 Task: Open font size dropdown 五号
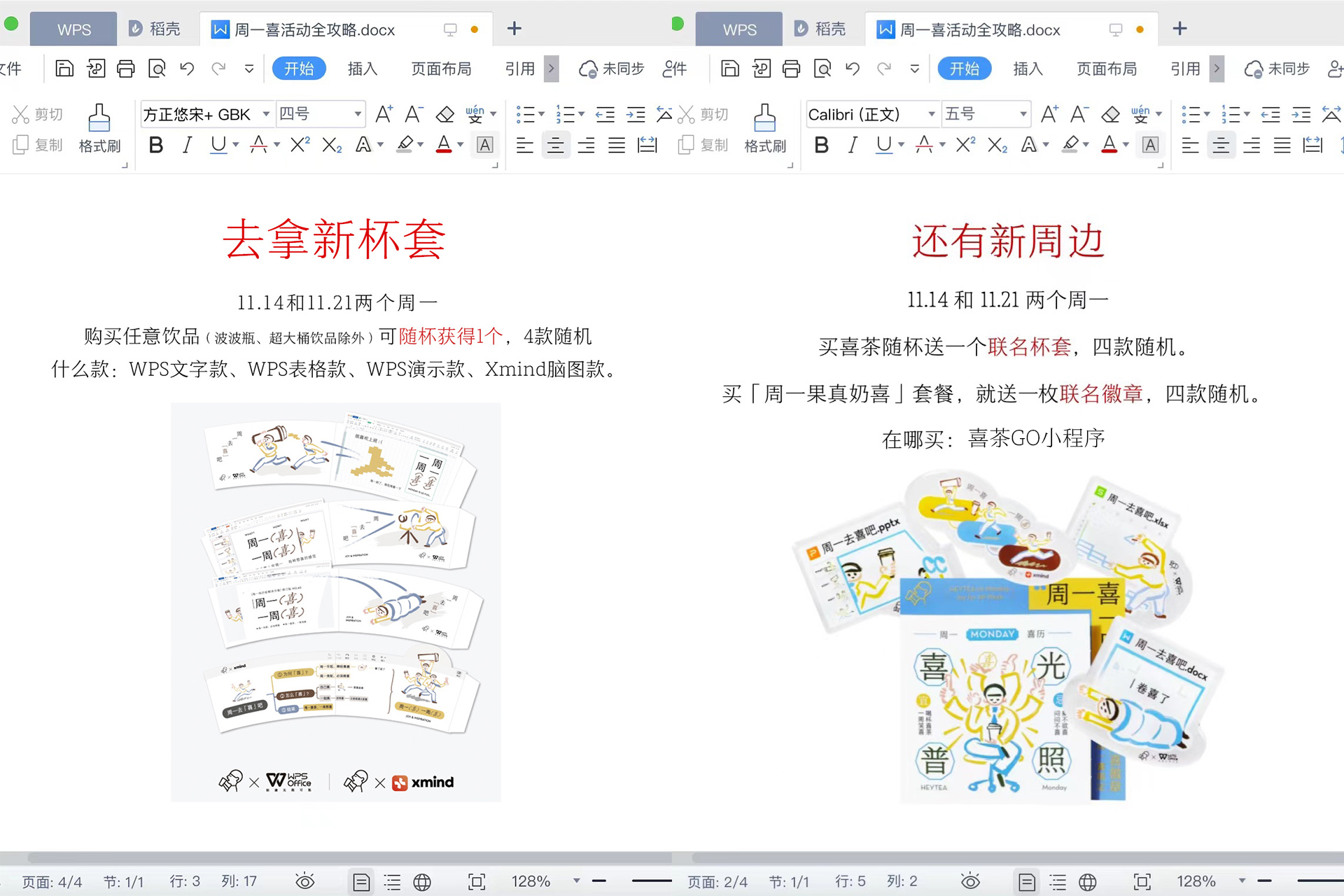pyautogui.click(x=1023, y=114)
